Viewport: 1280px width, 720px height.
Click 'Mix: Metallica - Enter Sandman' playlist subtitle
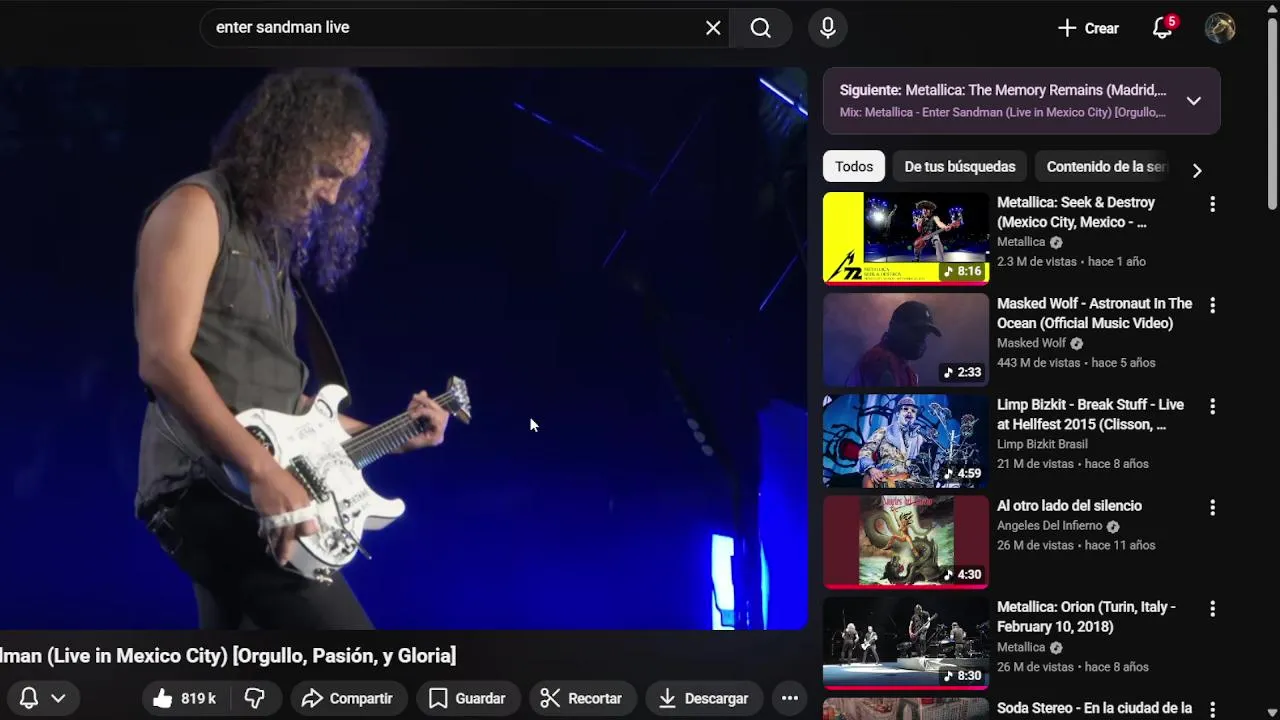1003,112
